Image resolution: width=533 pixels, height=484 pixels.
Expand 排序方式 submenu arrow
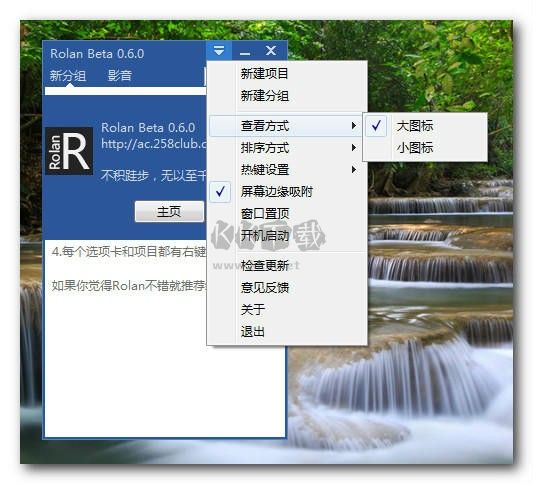pyautogui.click(x=354, y=148)
